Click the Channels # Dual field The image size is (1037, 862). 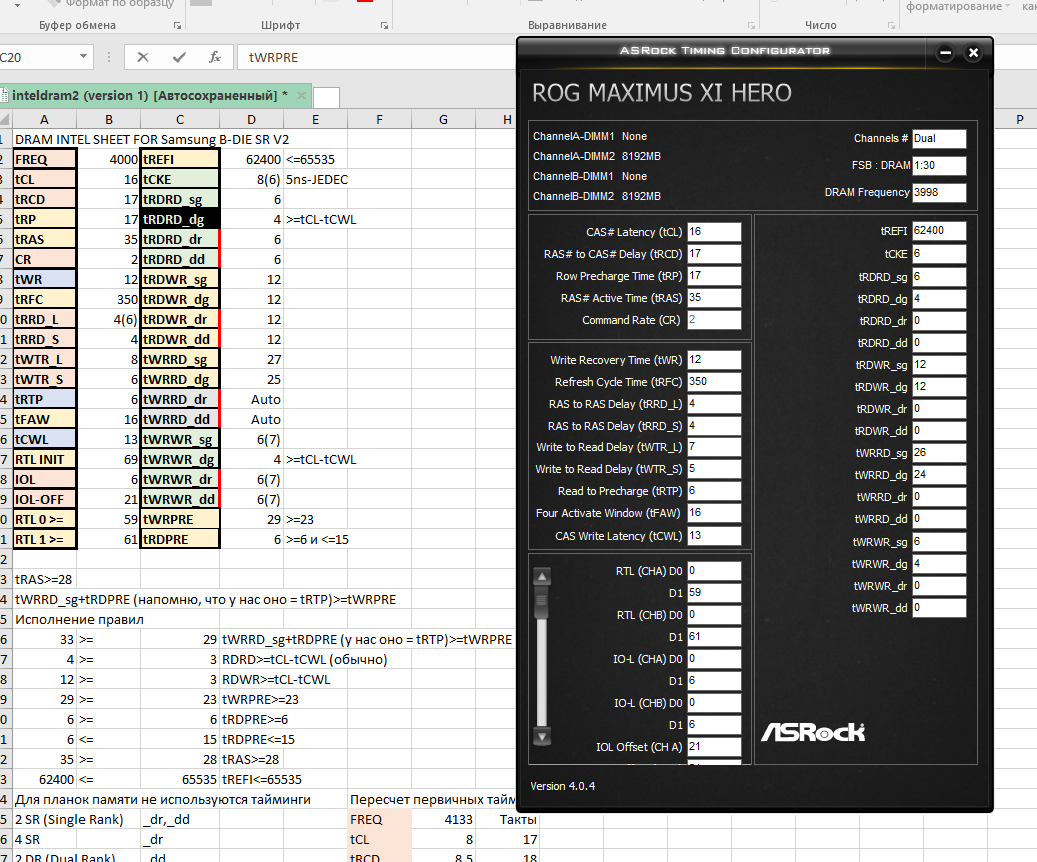(939, 139)
